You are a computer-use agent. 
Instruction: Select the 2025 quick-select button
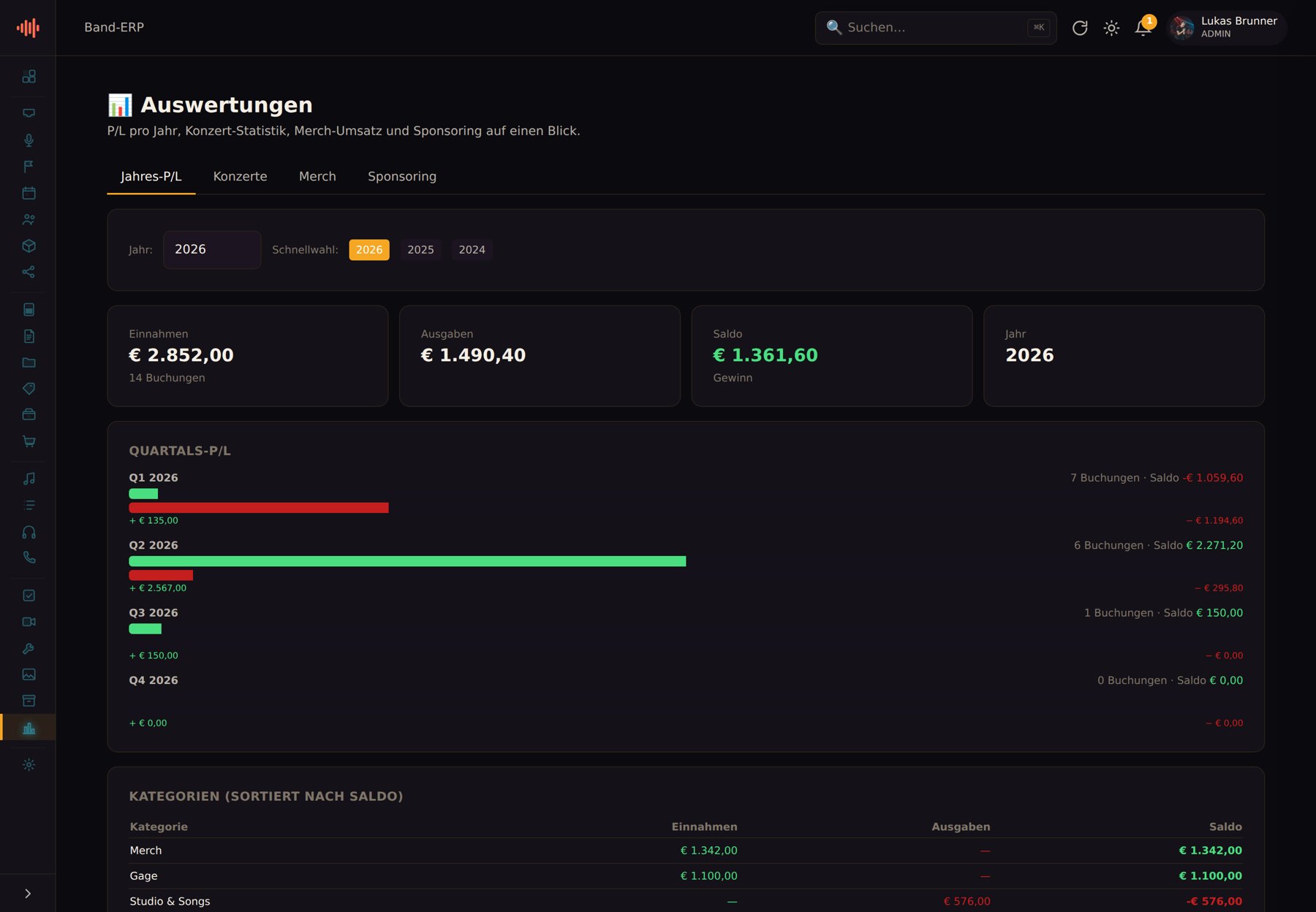coord(420,250)
